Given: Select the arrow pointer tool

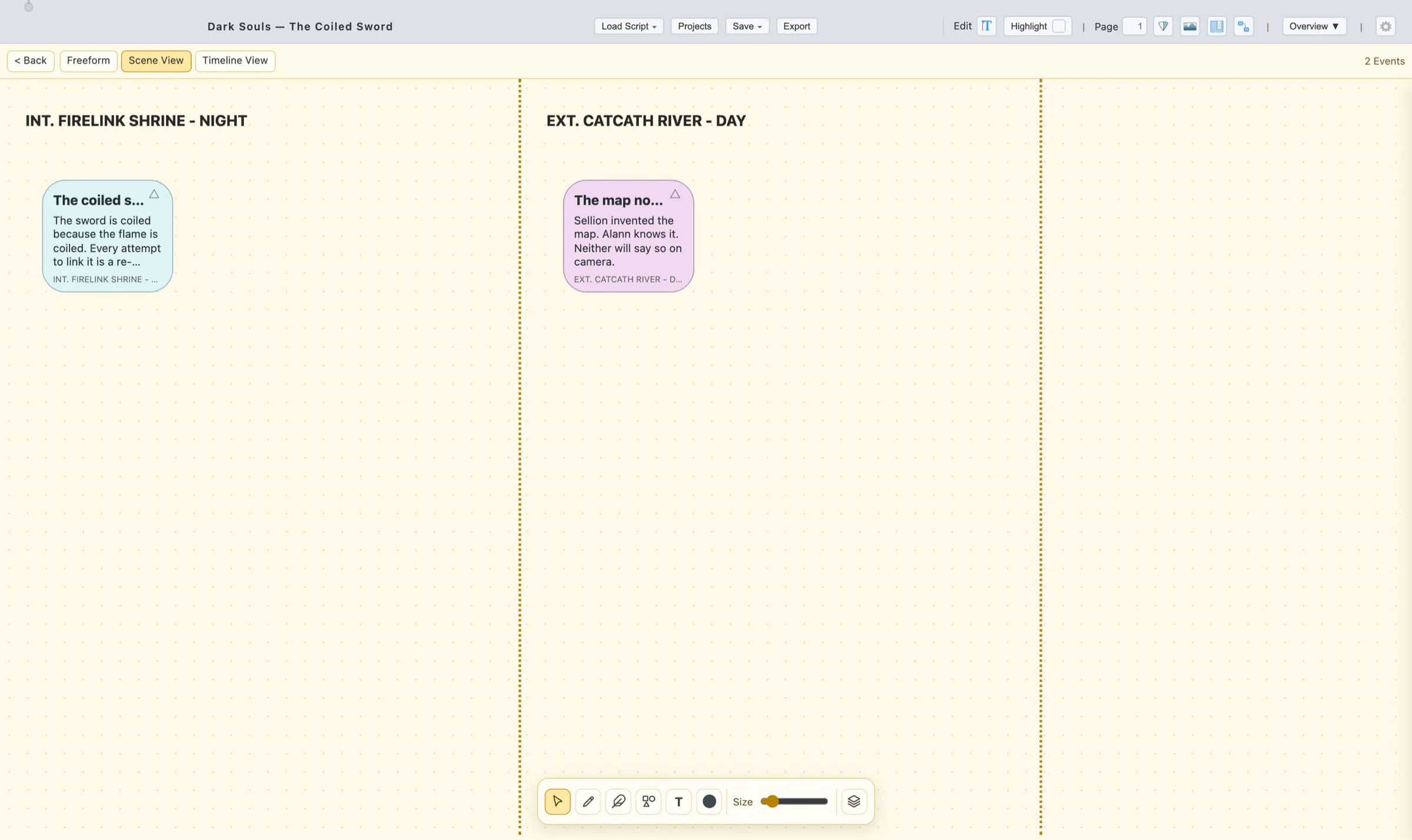Looking at the screenshot, I should pyautogui.click(x=557, y=801).
